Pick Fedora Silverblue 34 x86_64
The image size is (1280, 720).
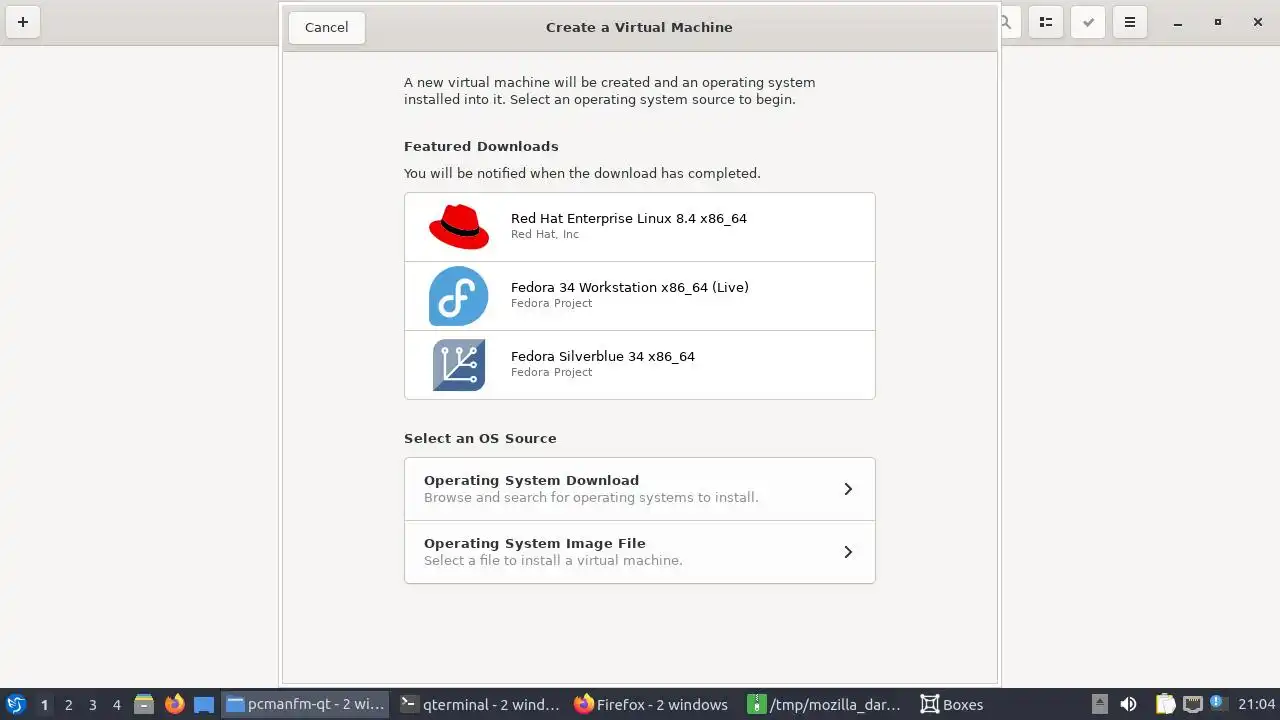coord(640,365)
